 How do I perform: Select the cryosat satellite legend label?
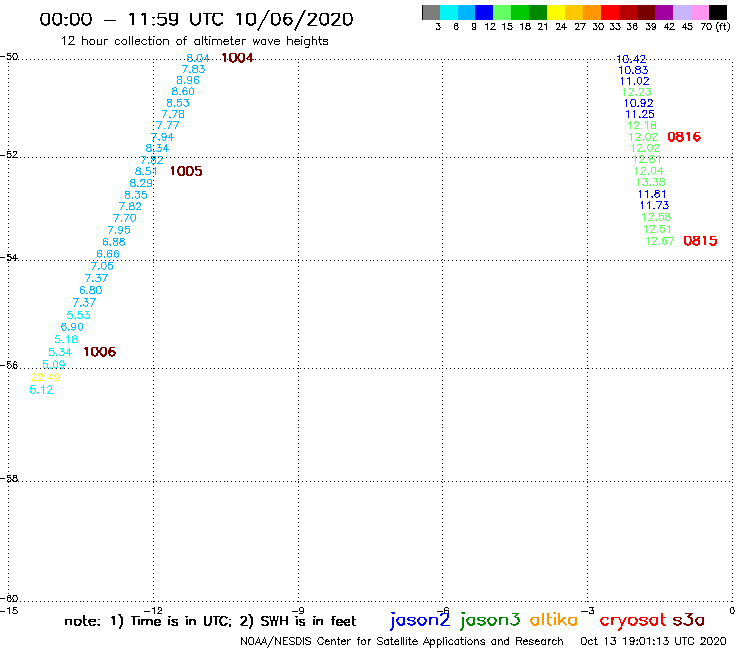[633, 620]
